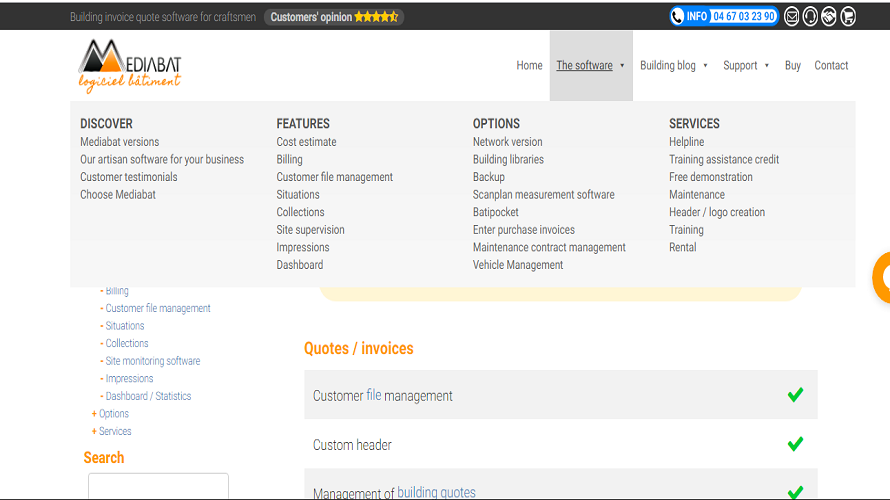Open sidebar Collections link
Image resolution: width=890 pixels, height=500 pixels.
coord(127,343)
